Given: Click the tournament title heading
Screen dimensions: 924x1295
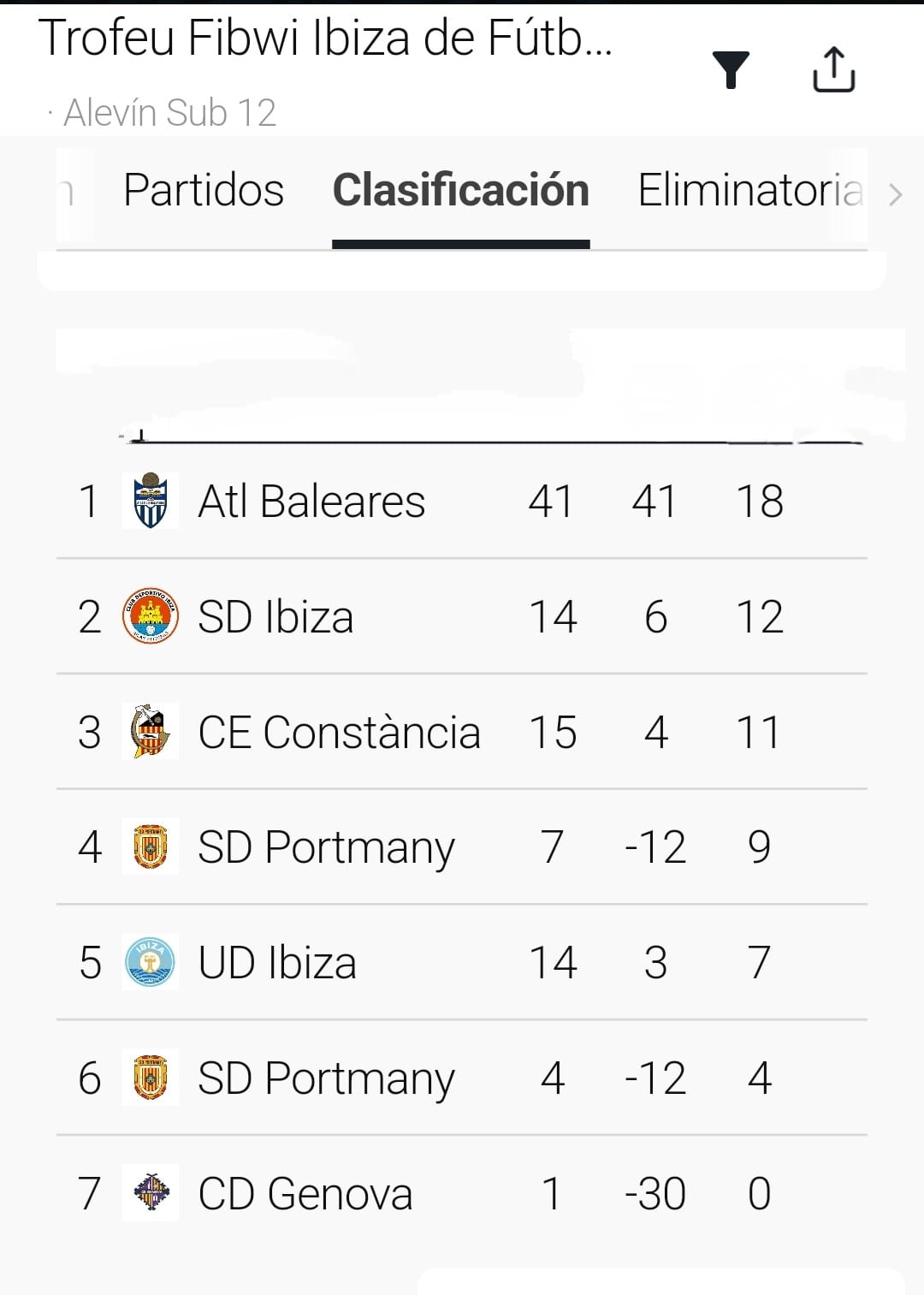Looking at the screenshot, I should [x=326, y=39].
